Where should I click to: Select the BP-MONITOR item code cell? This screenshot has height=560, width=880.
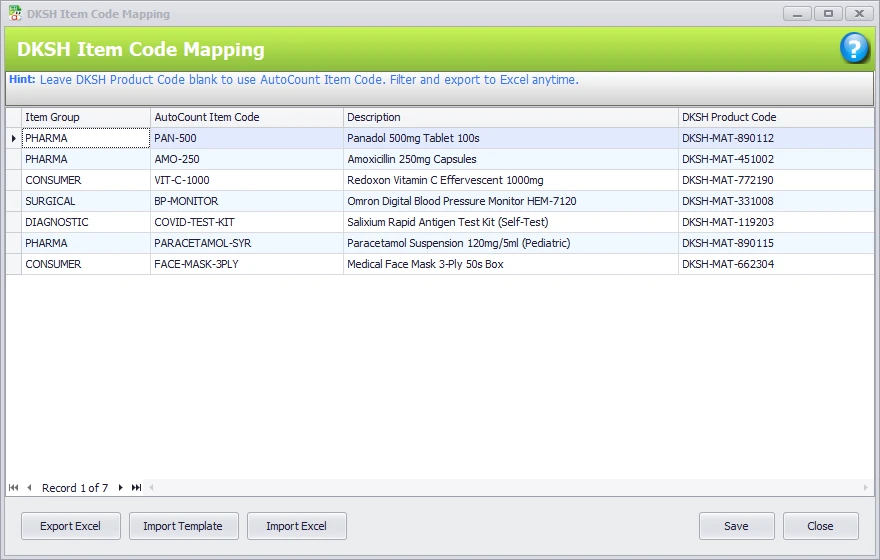[x=247, y=201]
